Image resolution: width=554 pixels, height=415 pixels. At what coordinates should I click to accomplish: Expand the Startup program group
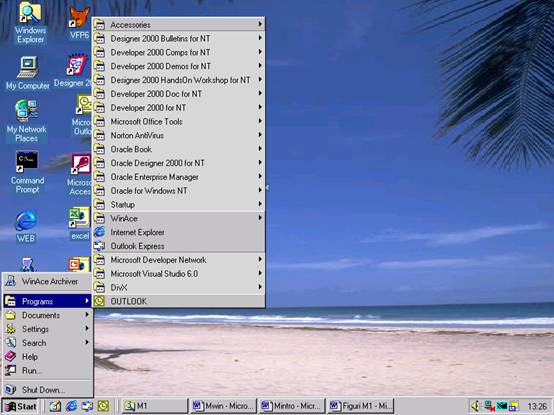click(178, 204)
